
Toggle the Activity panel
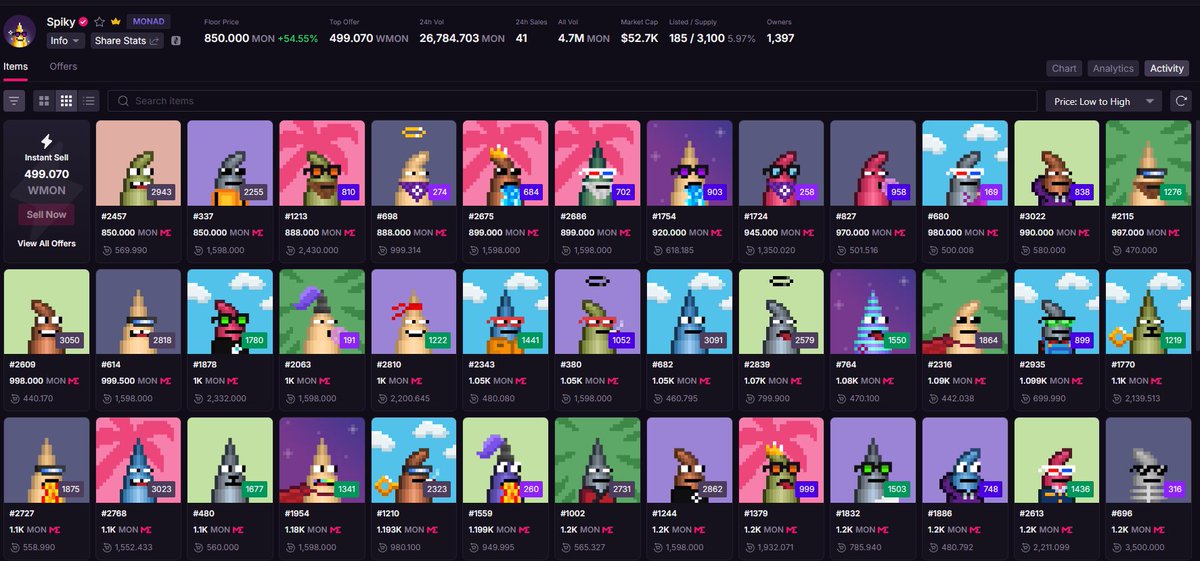[x=1167, y=68]
